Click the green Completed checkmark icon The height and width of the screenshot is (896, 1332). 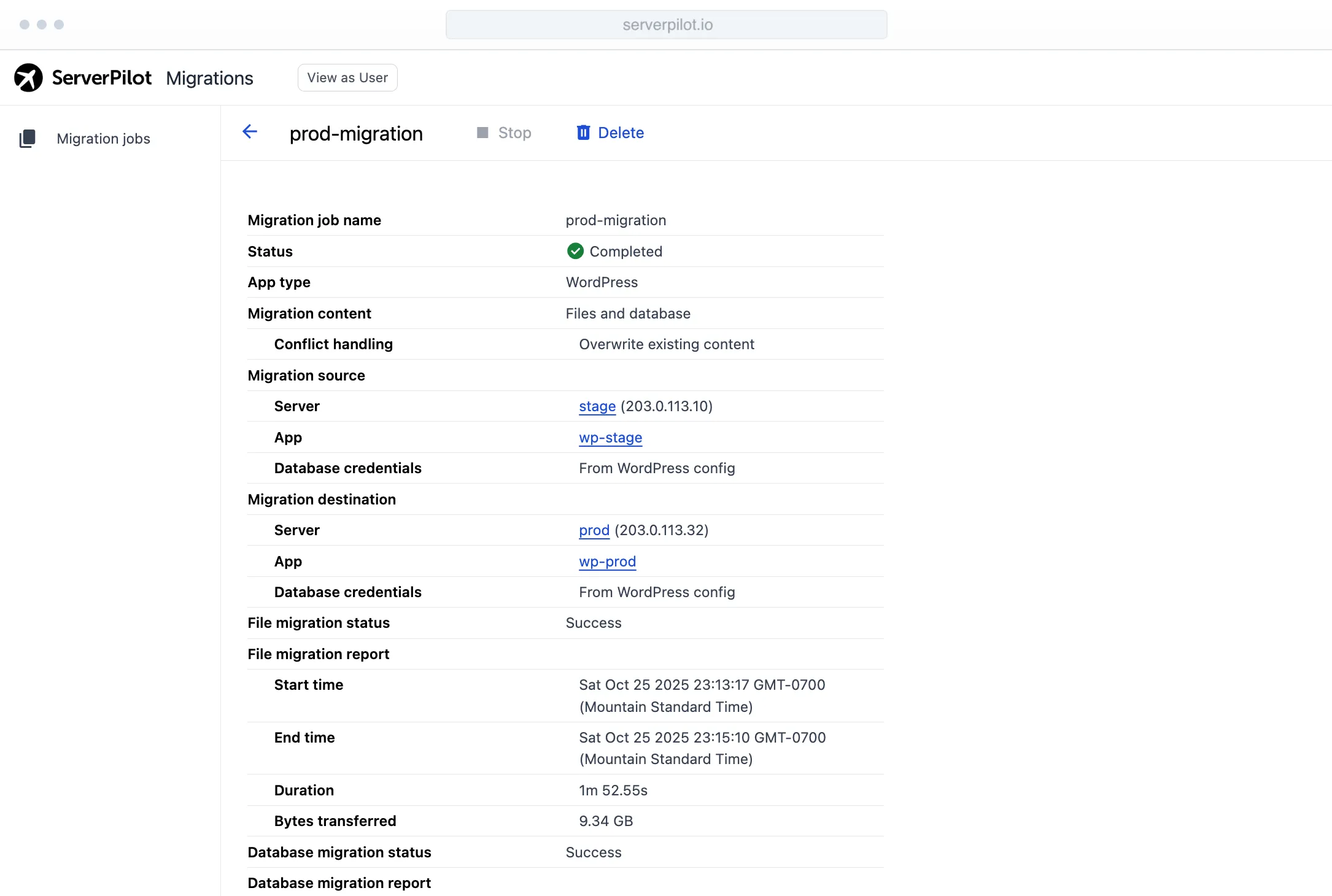point(575,251)
